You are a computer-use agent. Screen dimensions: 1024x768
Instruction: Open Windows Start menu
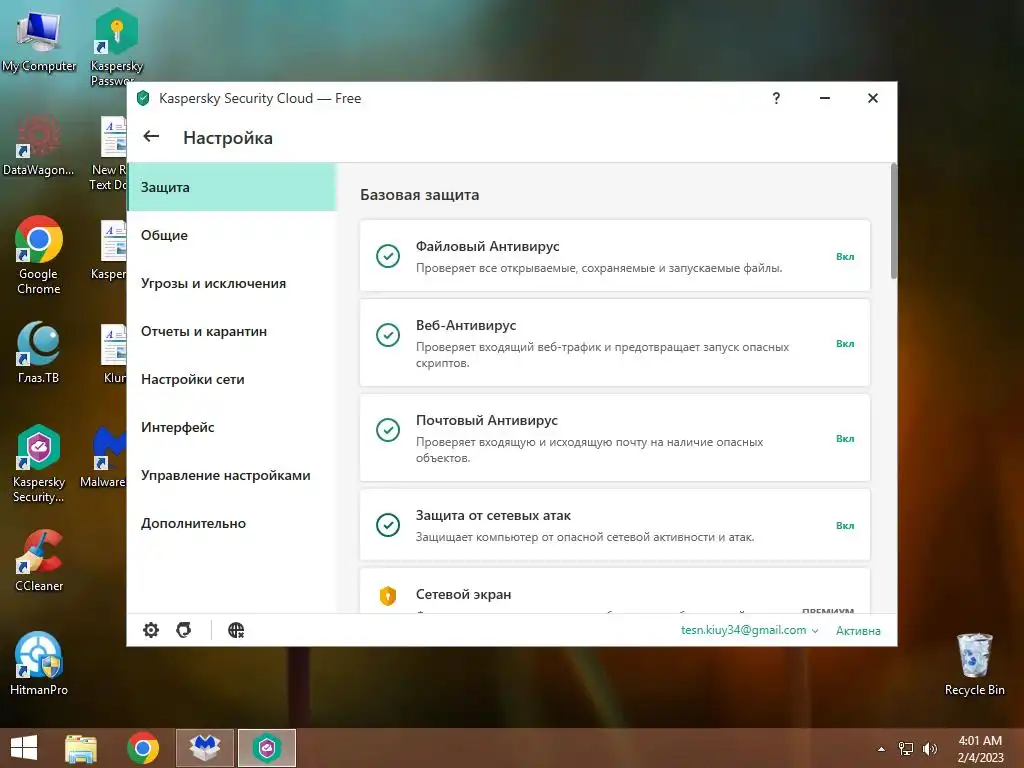coord(24,748)
